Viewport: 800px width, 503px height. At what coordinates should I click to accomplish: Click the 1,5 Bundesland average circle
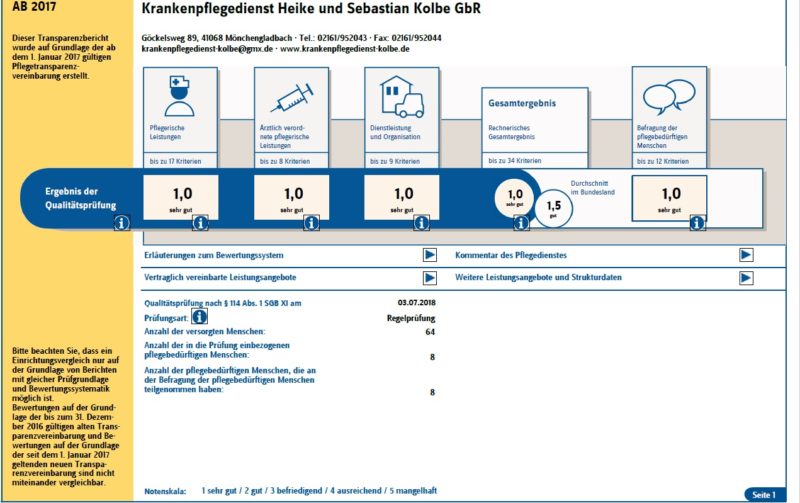(x=554, y=208)
